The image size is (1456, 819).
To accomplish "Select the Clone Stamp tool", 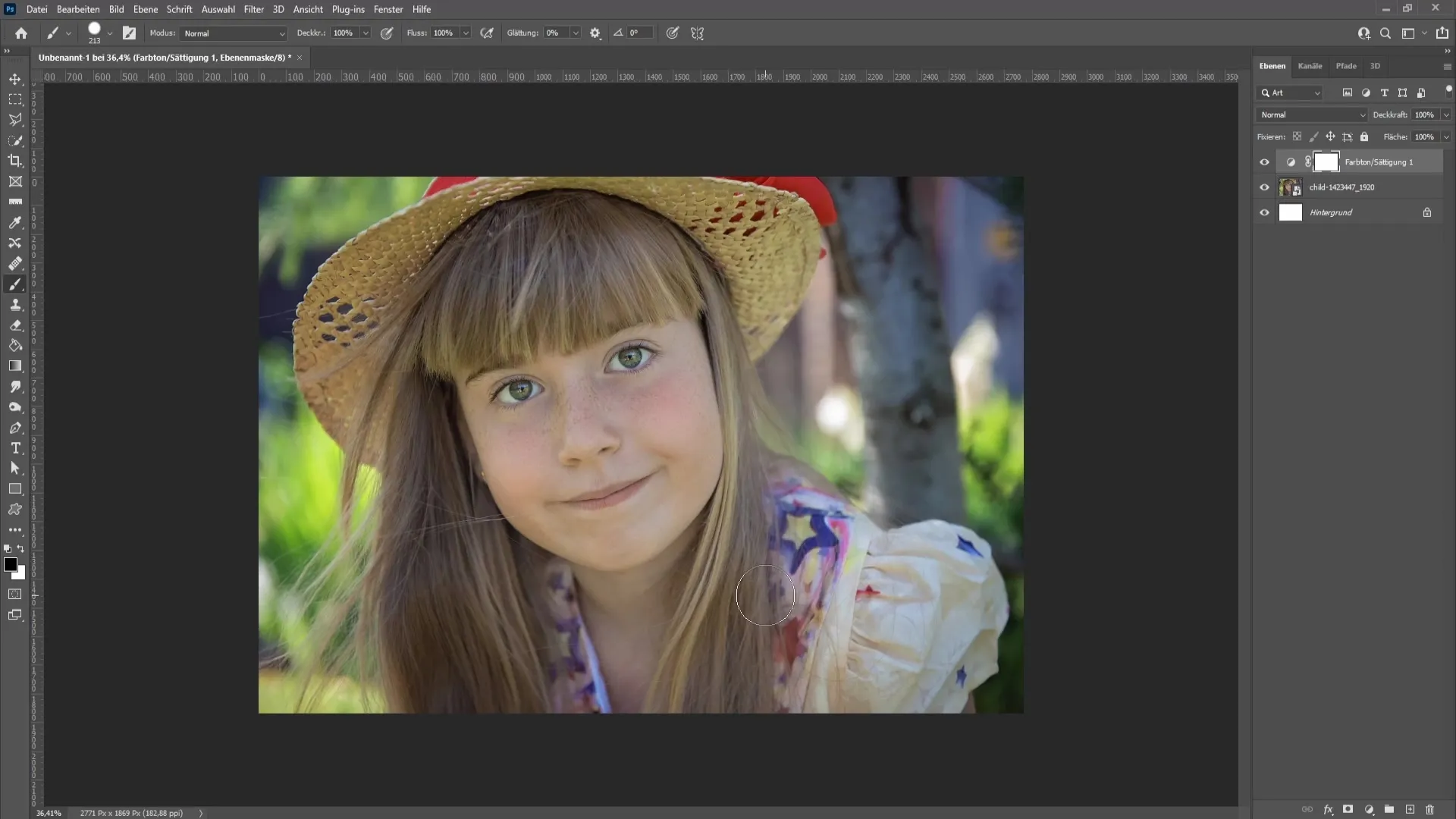I will [x=15, y=303].
